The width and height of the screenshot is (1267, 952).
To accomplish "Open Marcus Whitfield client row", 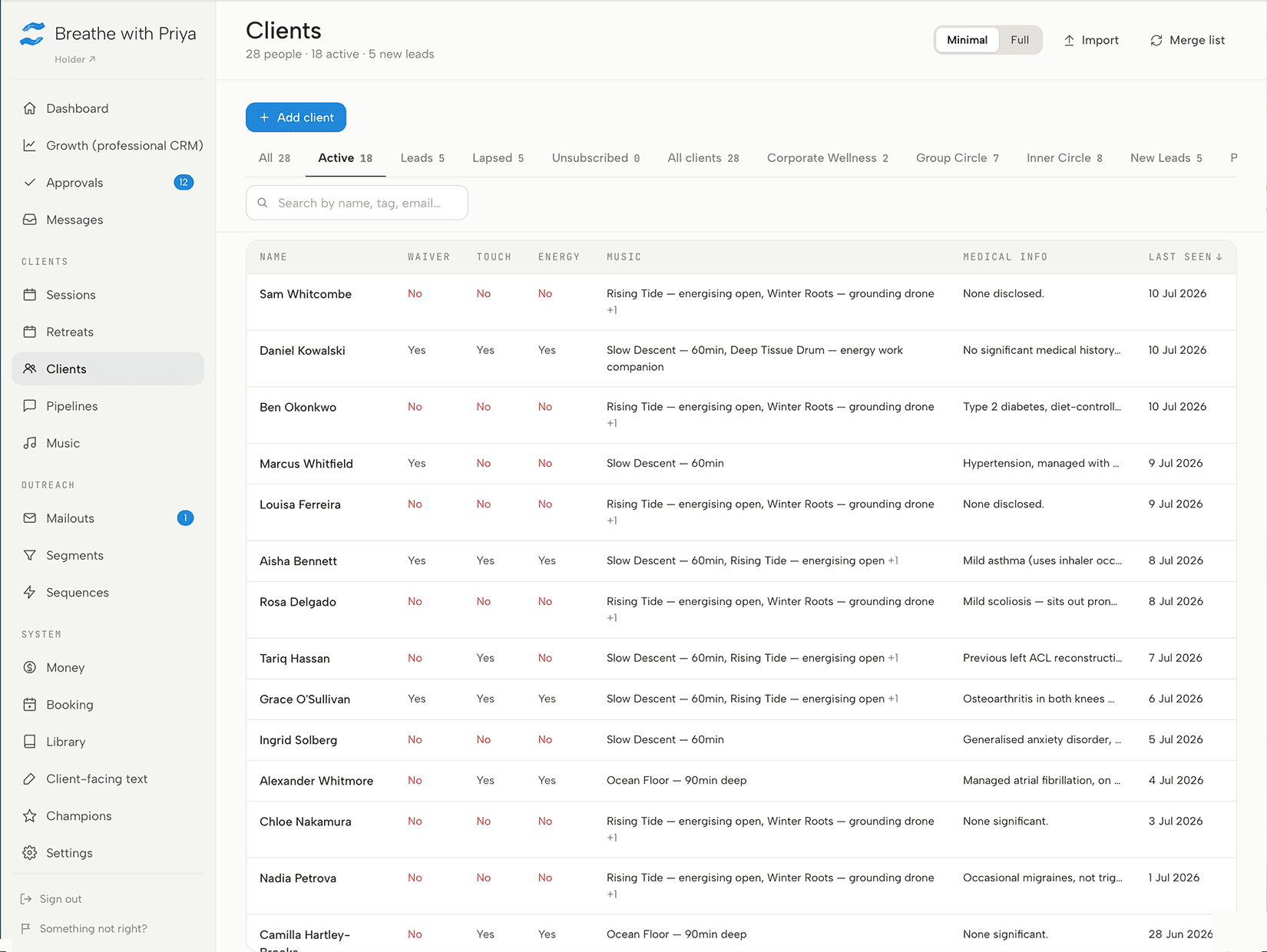I will pos(741,464).
